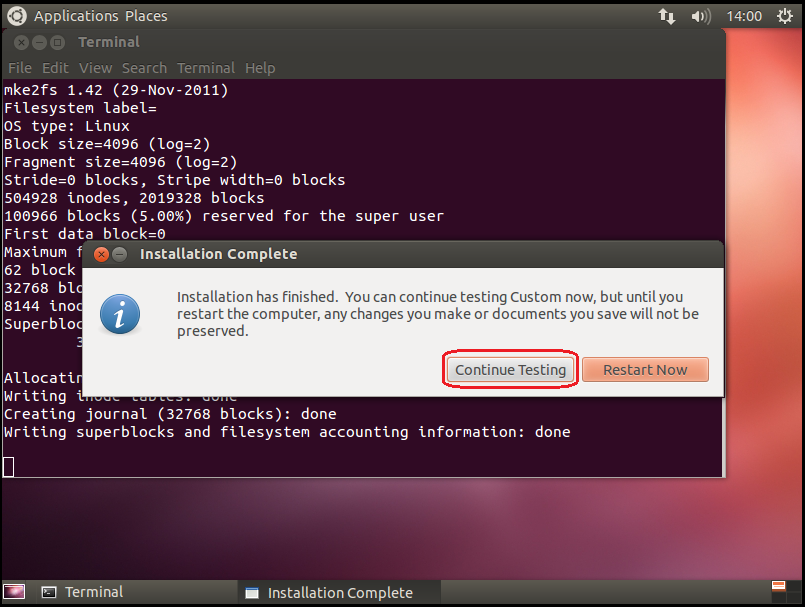Image resolution: width=805 pixels, height=607 pixels.
Task: Click the sound volume icon
Action: pos(701,16)
